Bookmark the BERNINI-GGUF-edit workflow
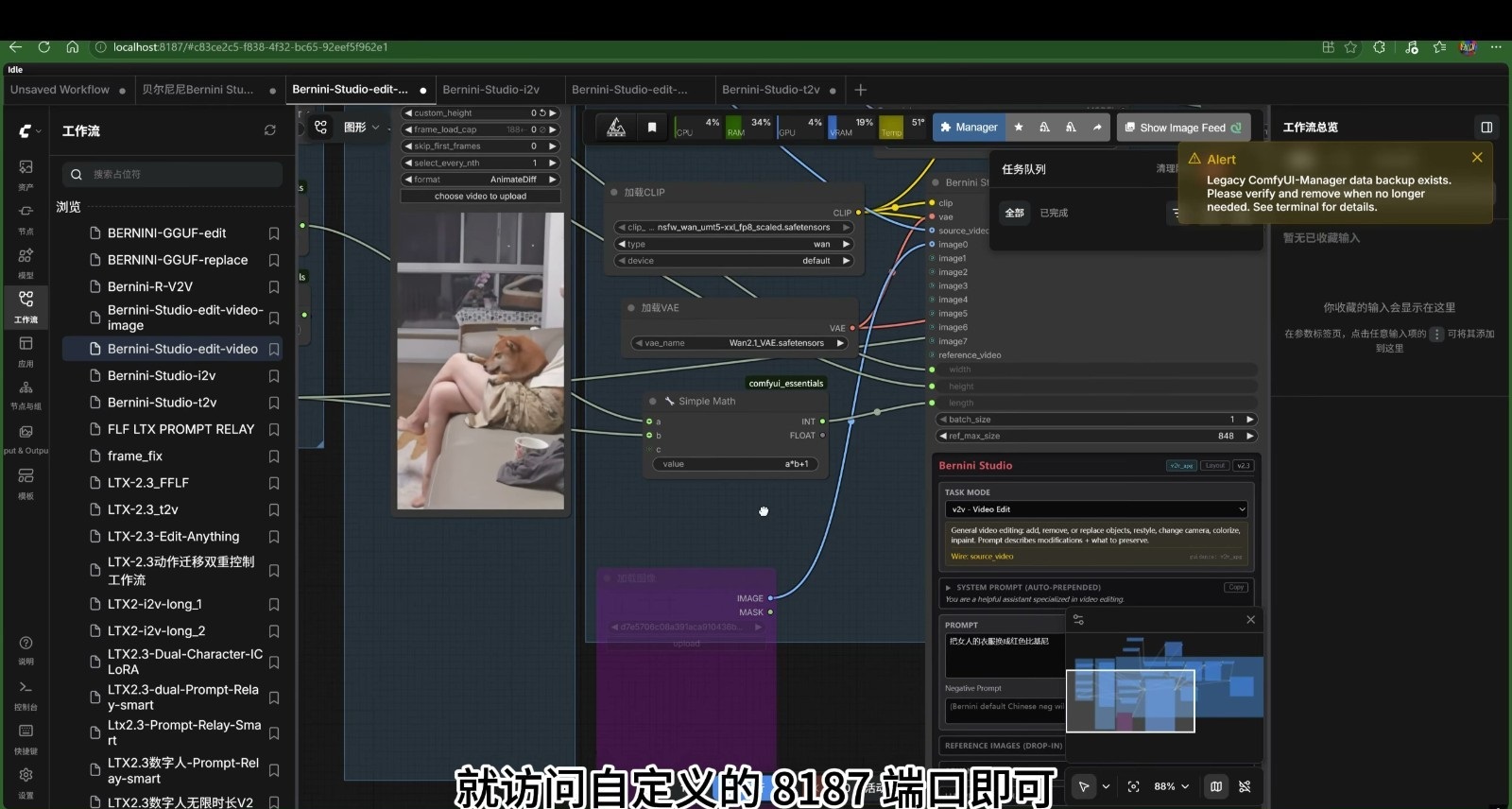This screenshot has height=809, width=1512. pyautogui.click(x=274, y=233)
